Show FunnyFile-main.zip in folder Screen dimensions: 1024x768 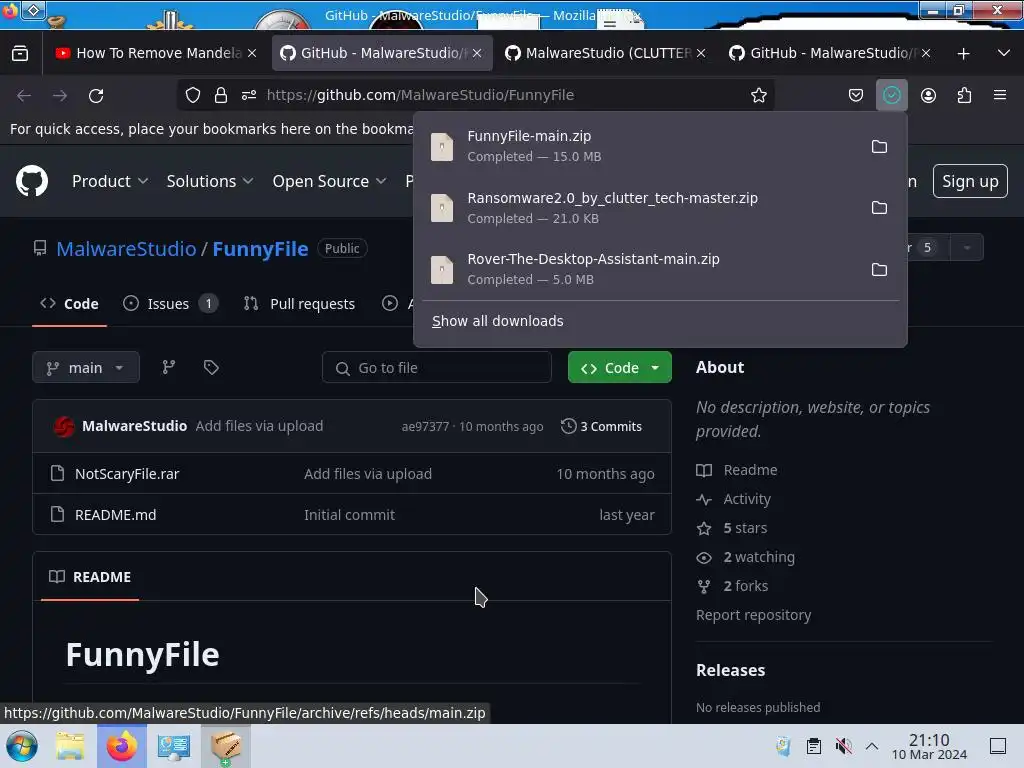click(879, 146)
